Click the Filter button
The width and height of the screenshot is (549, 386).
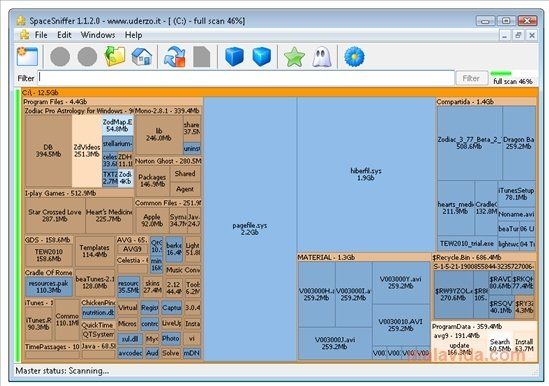[471, 78]
